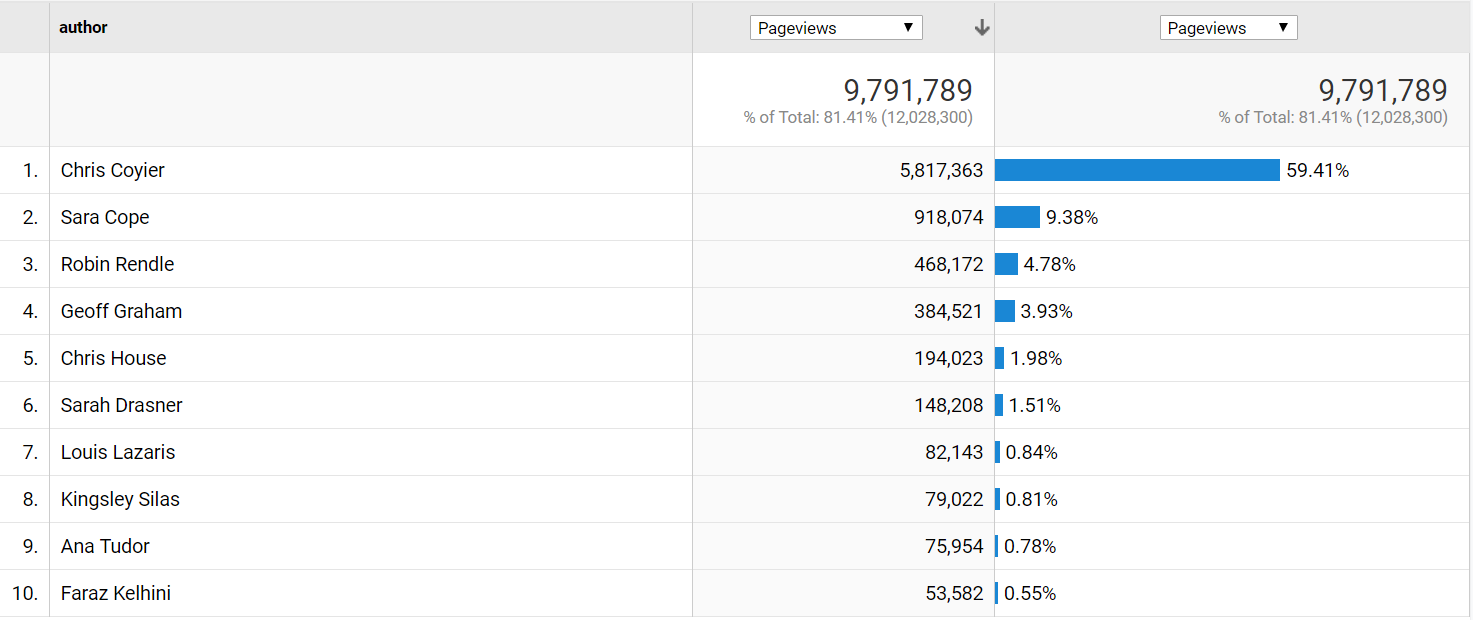This screenshot has width=1473, height=620.
Task: Click pageviews value 75,954
Action: coord(954,546)
